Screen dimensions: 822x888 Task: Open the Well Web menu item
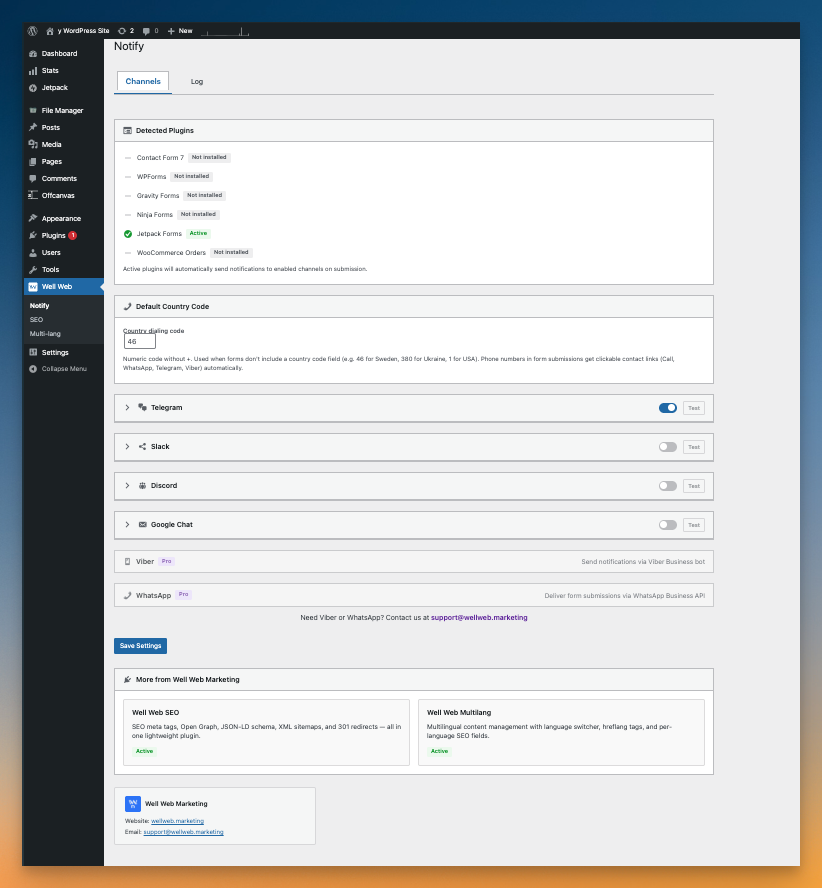pos(63,287)
